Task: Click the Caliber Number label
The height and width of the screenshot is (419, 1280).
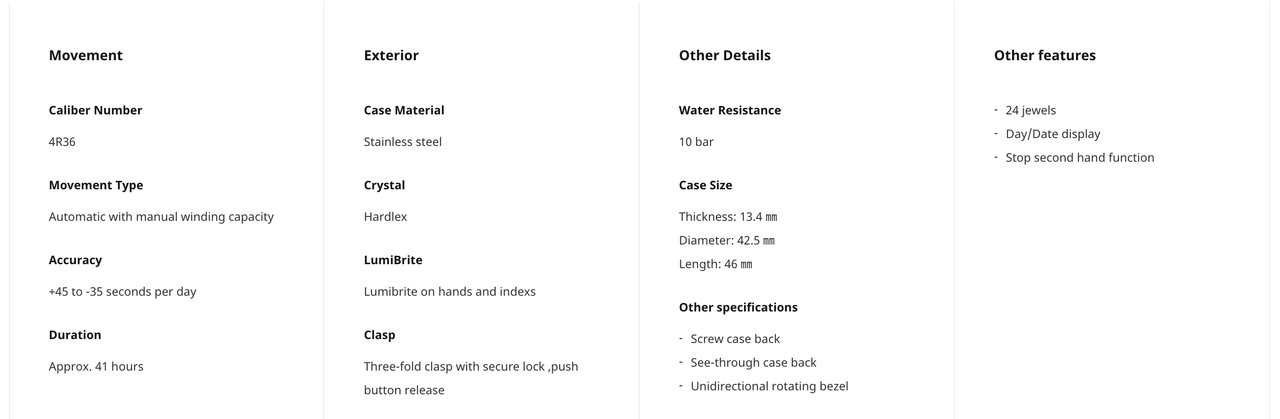Action: 96,110
